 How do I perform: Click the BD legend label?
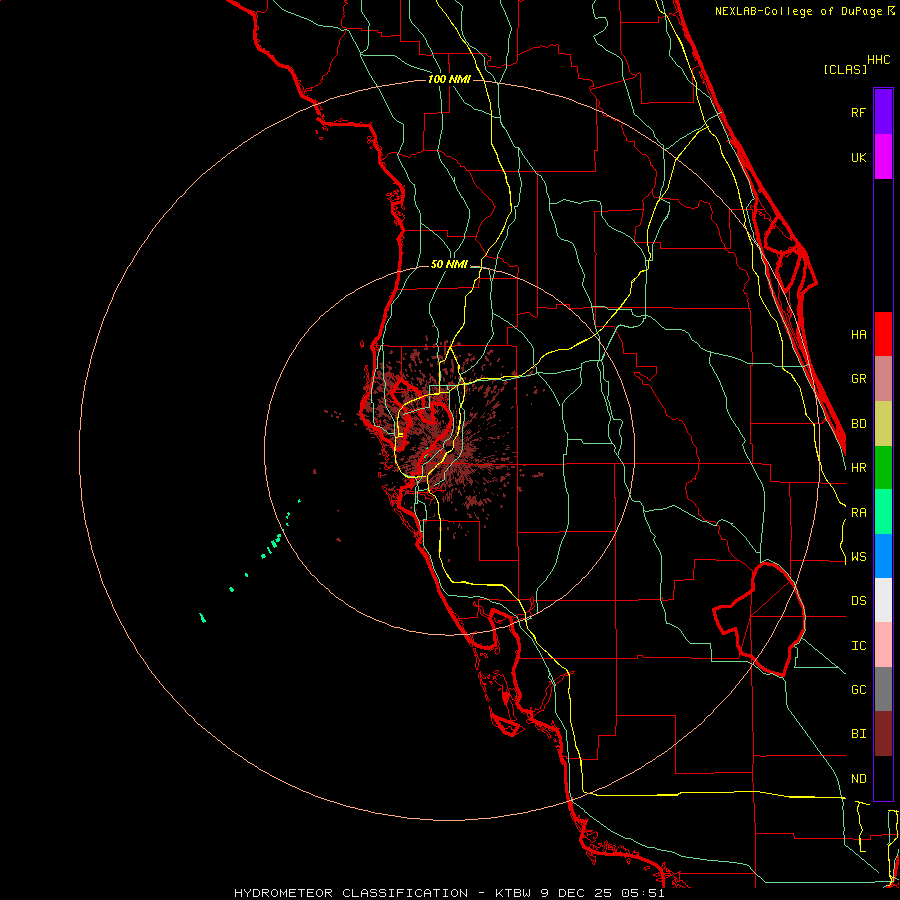(x=858, y=424)
